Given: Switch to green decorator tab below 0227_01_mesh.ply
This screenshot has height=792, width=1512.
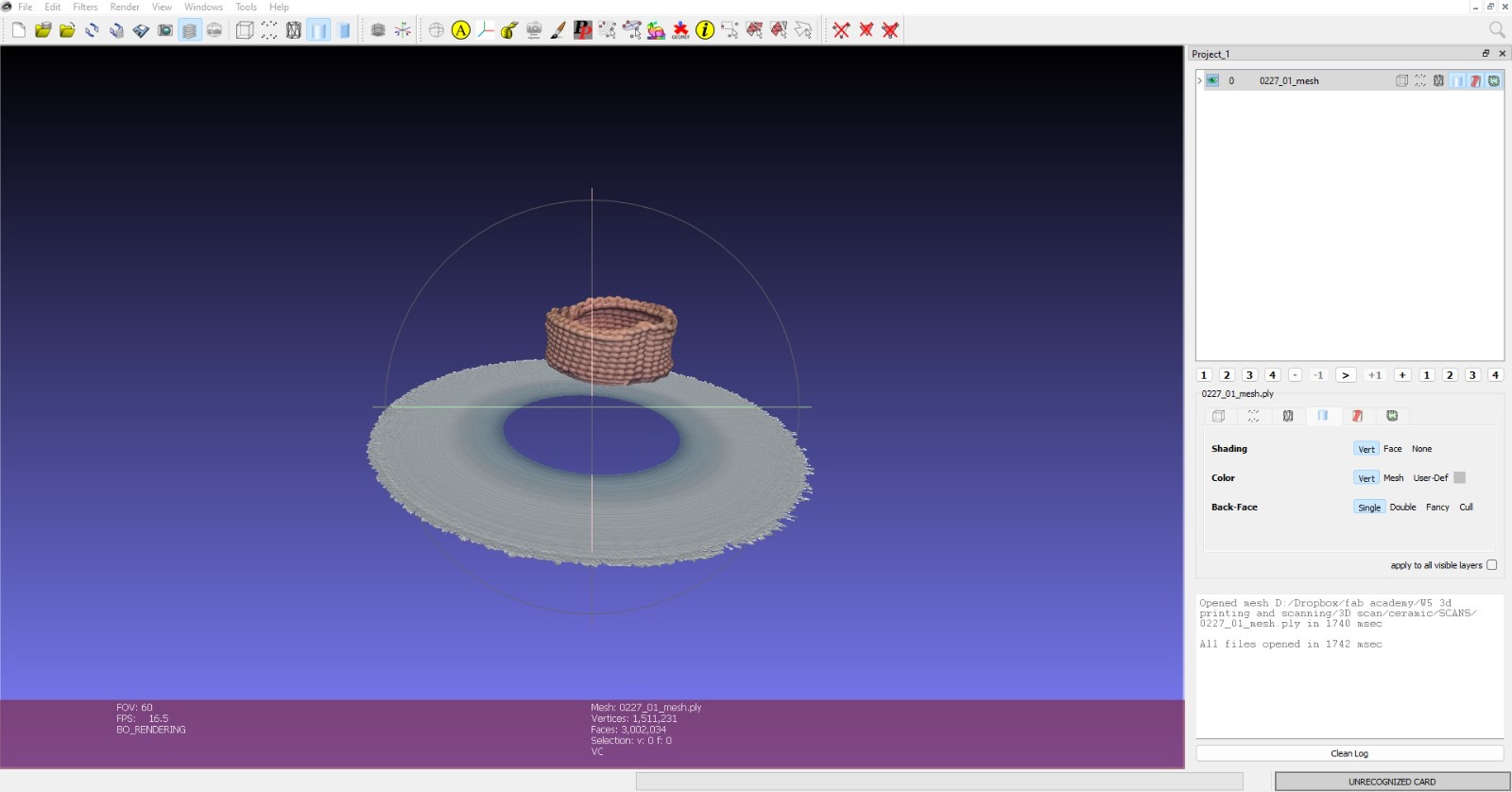Looking at the screenshot, I should (x=1392, y=416).
